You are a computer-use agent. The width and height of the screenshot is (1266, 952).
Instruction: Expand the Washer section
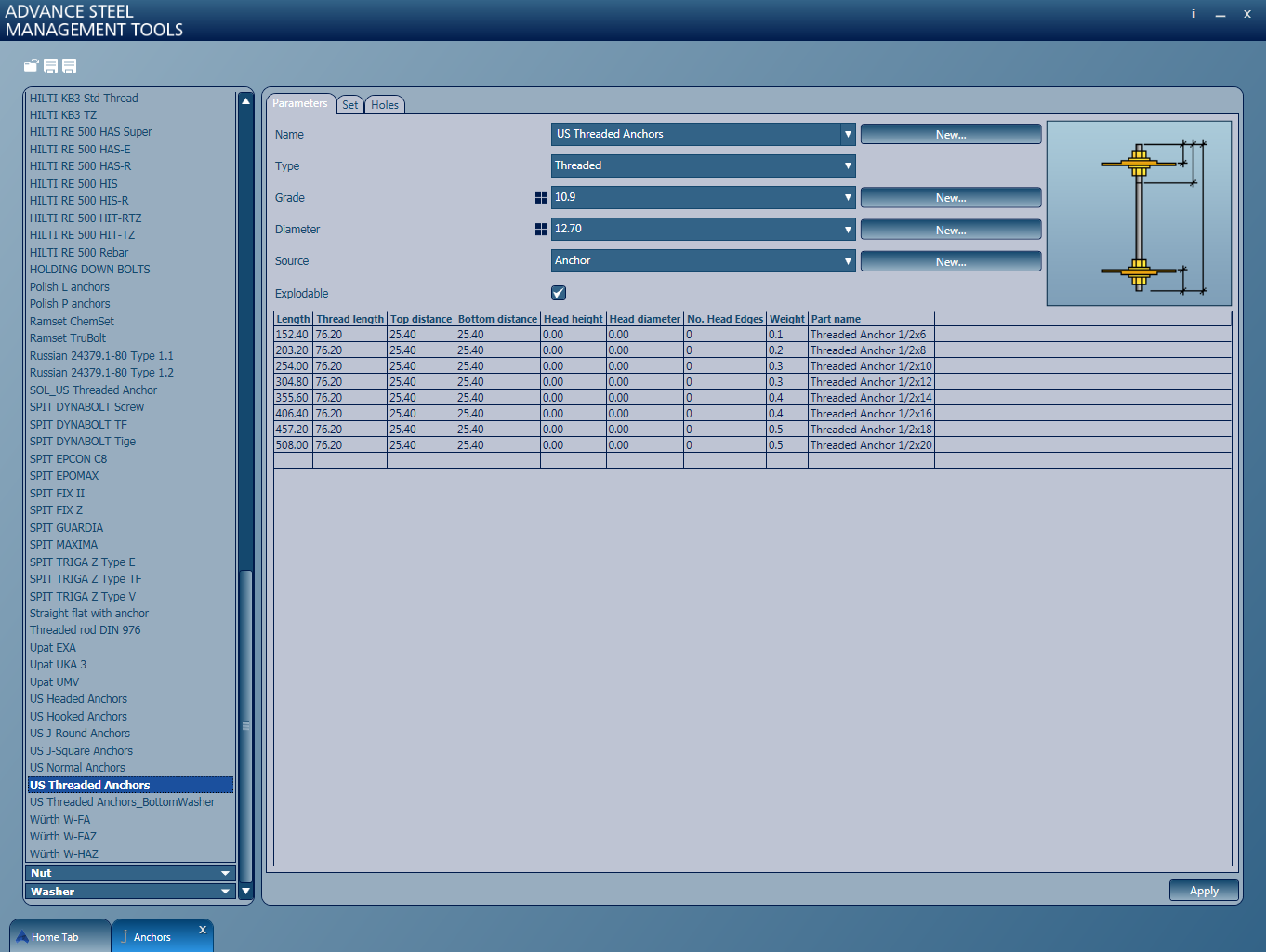click(x=130, y=892)
